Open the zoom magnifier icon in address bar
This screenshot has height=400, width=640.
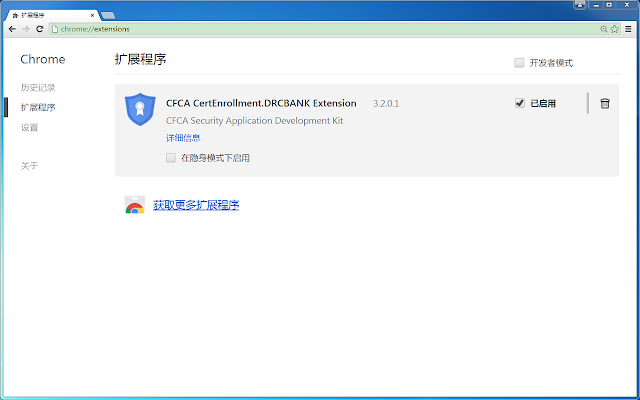coord(604,29)
